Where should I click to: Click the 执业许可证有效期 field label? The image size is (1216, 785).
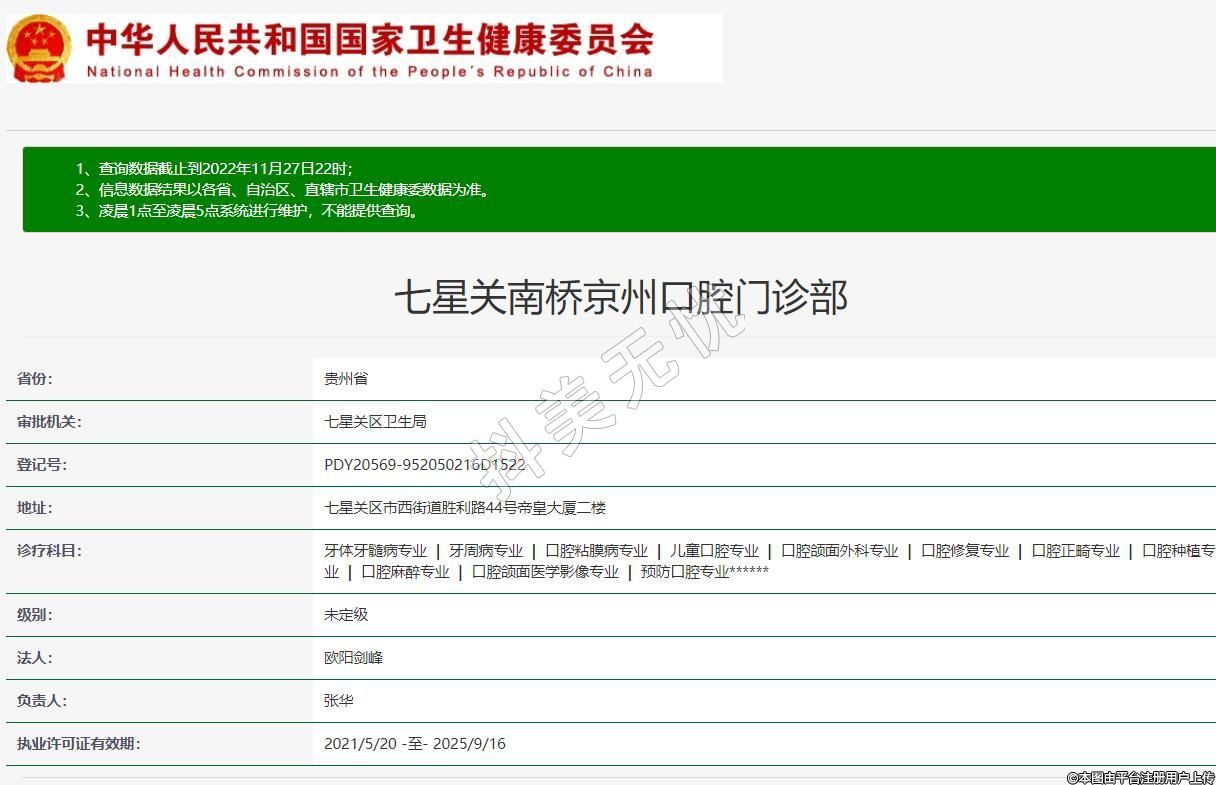click(x=78, y=744)
